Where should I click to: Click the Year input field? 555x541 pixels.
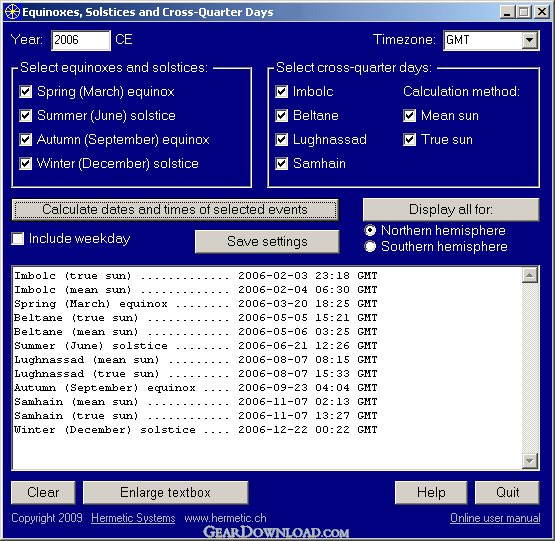pyautogui.click(x=81, y=40)
